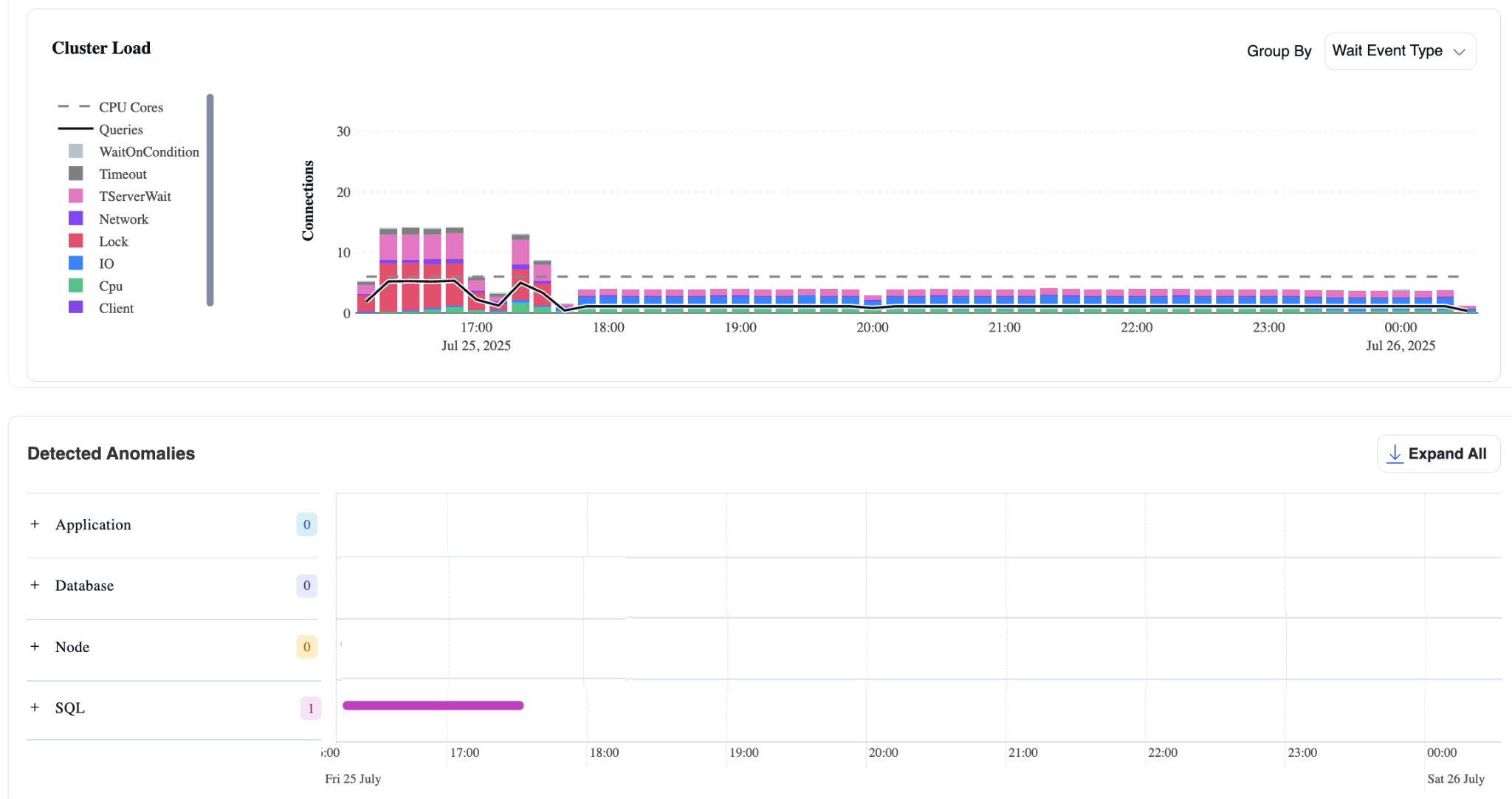1512x799 pixels.
Task: Expand the Application anomalies row
Action: [35, 524]
